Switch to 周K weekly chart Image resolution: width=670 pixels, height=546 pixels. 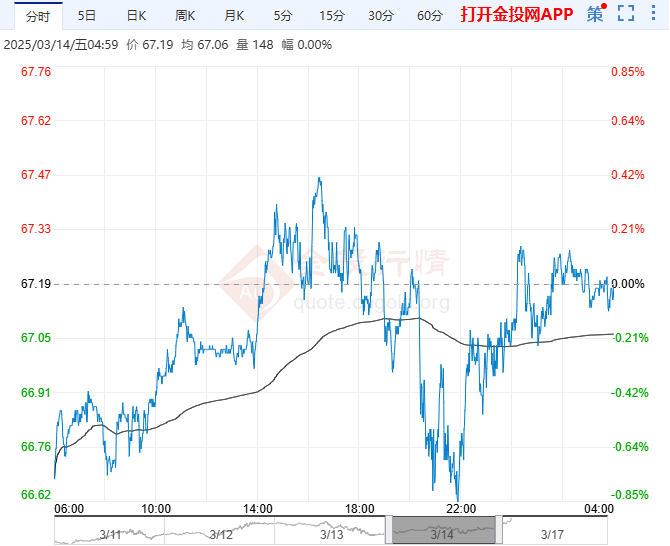point(185,15)
